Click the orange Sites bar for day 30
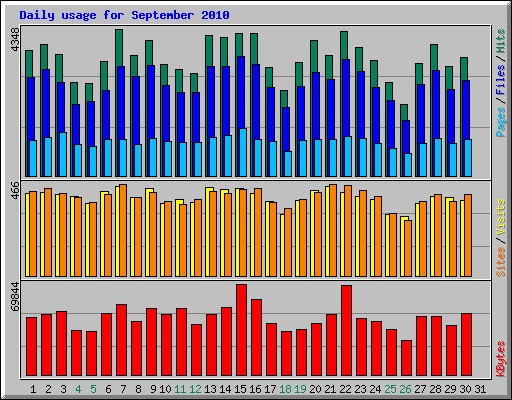The height and width of the screenshot is (400, 512). [x=468, y=235]
